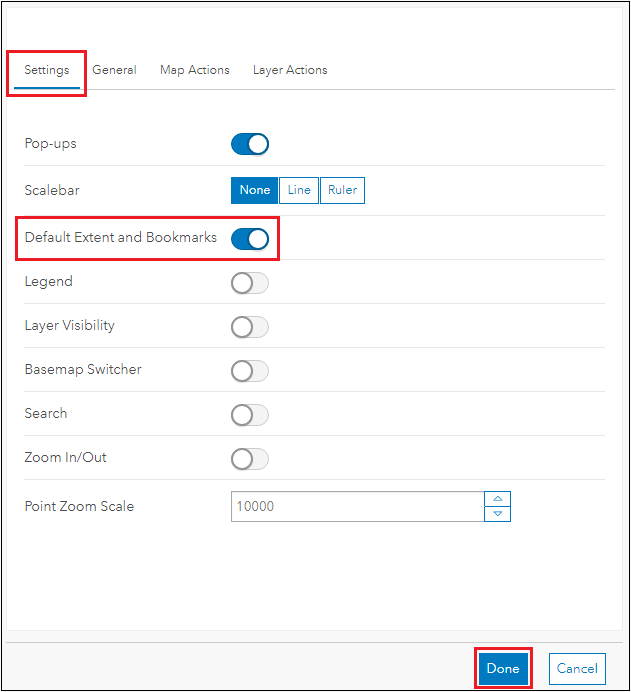Select Line scalebar option

click(x=299, y=190)
